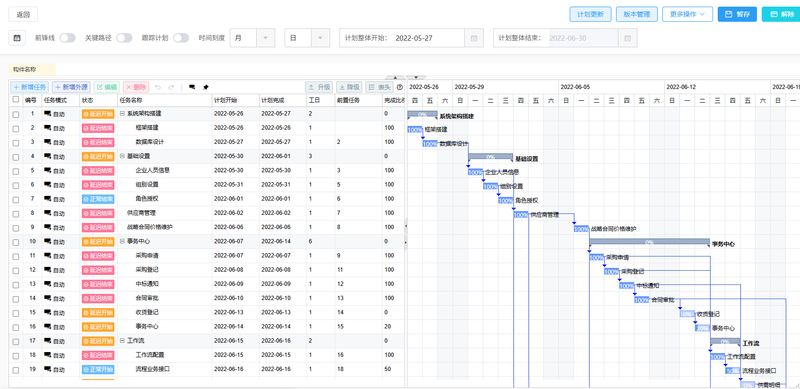Screen dimensions: 800x389
Task: Click the 版本管理 button
Action: tap(637, 14)
